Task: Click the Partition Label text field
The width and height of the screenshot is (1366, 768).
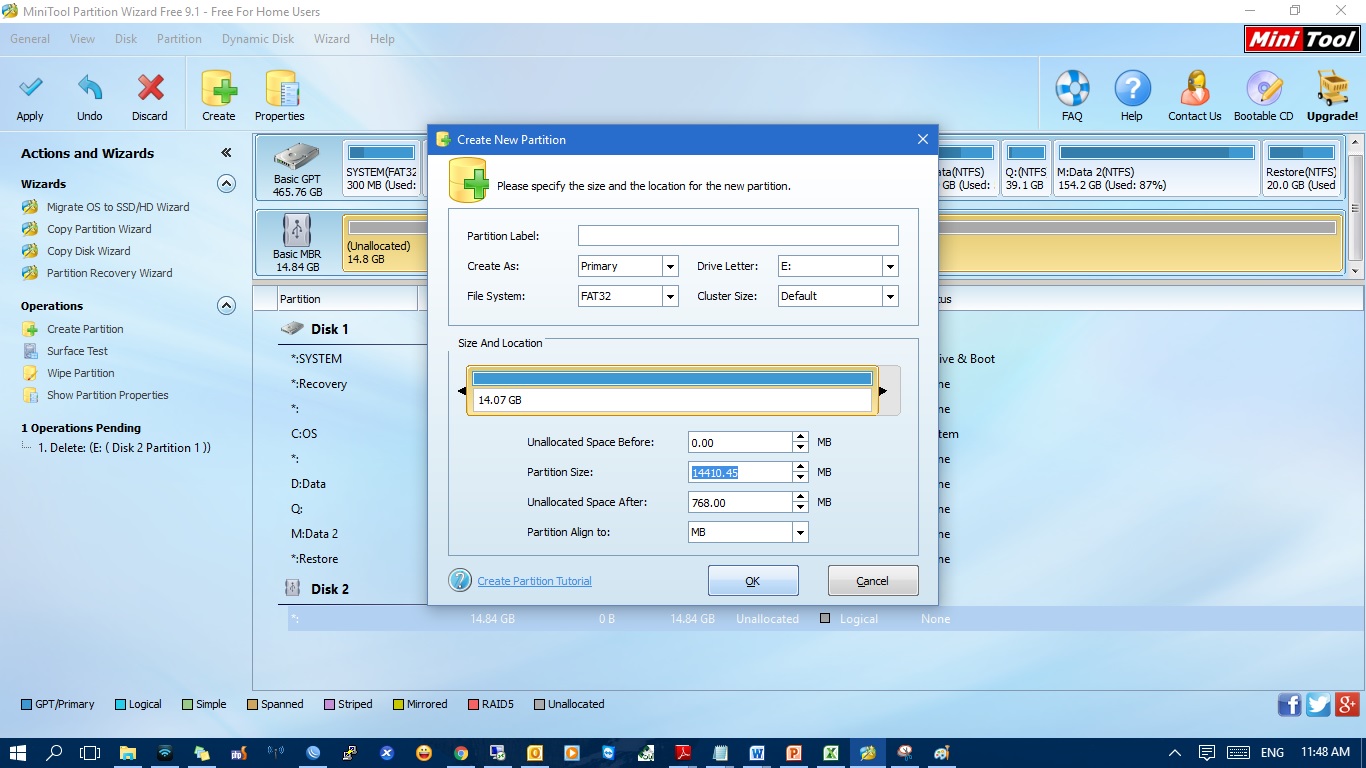Action: pyautogui.click(x=738, y=236)
